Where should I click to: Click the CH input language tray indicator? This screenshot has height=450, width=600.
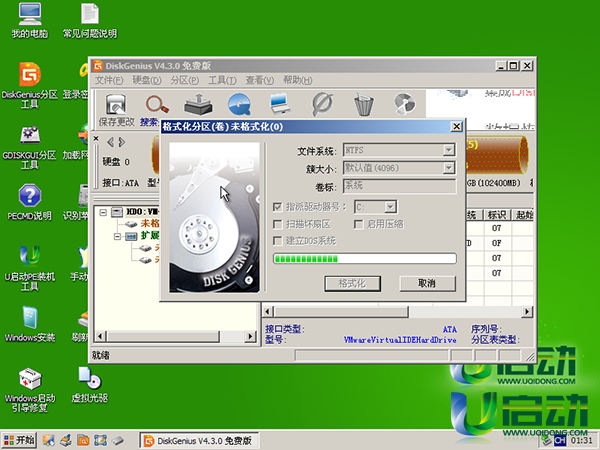pyautogui.click(x=560, y=441)
